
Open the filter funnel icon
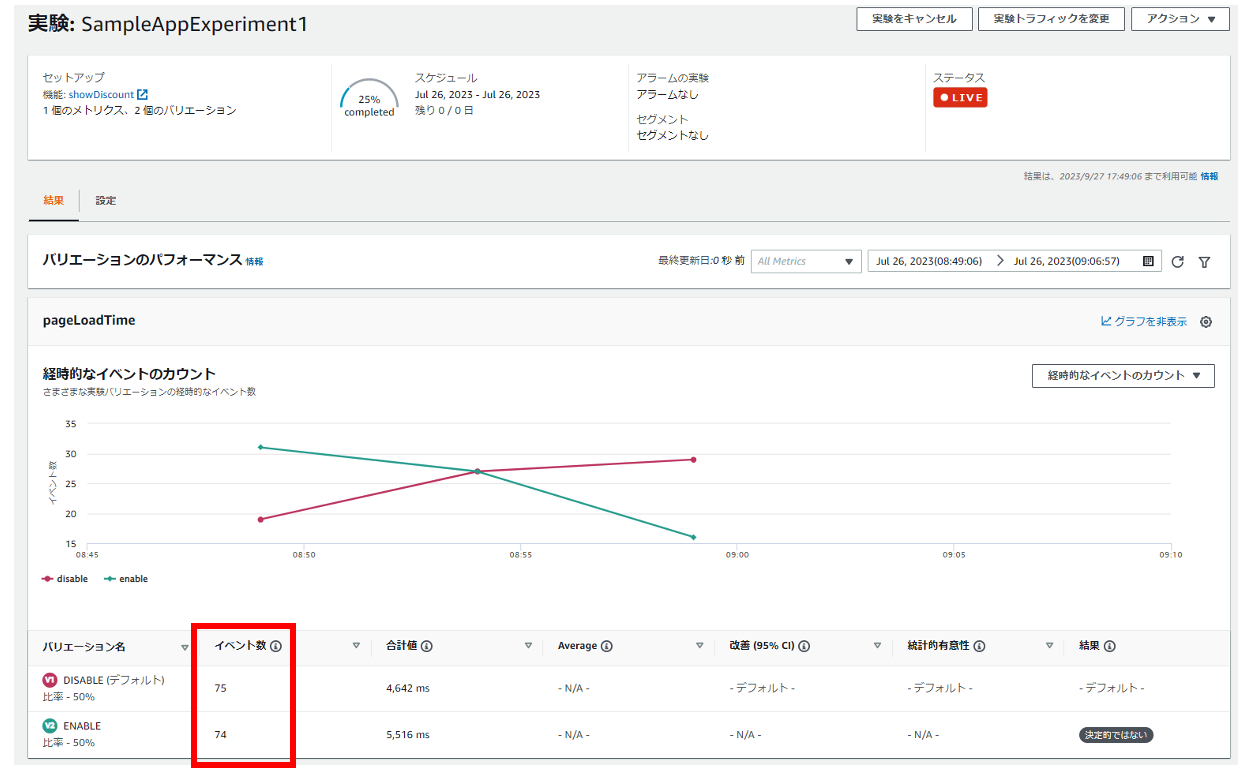1204,262
